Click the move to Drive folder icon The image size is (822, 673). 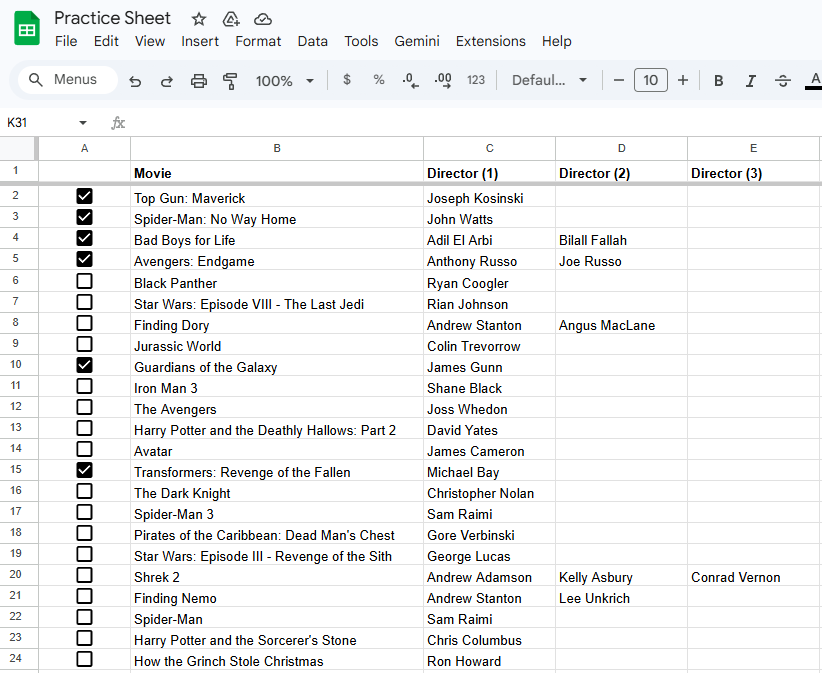click(231, 19)
